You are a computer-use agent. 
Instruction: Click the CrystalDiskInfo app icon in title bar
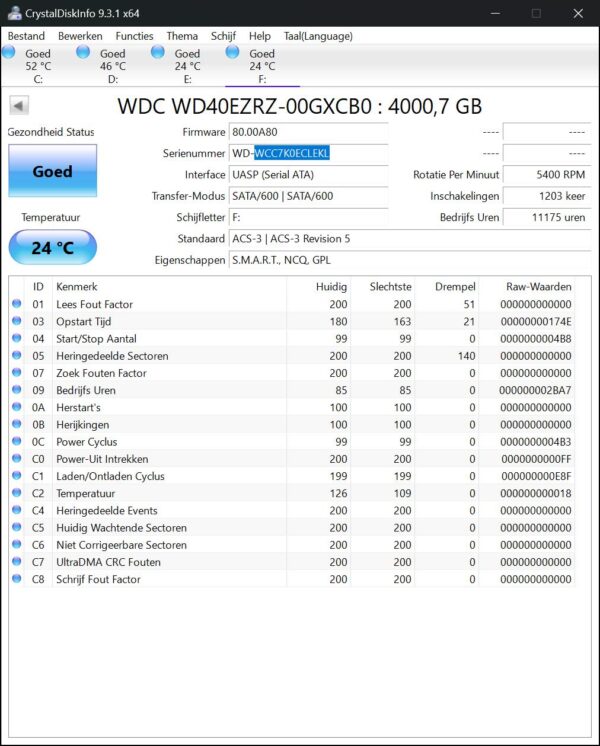pyautogui.click(x=14, y=13)
